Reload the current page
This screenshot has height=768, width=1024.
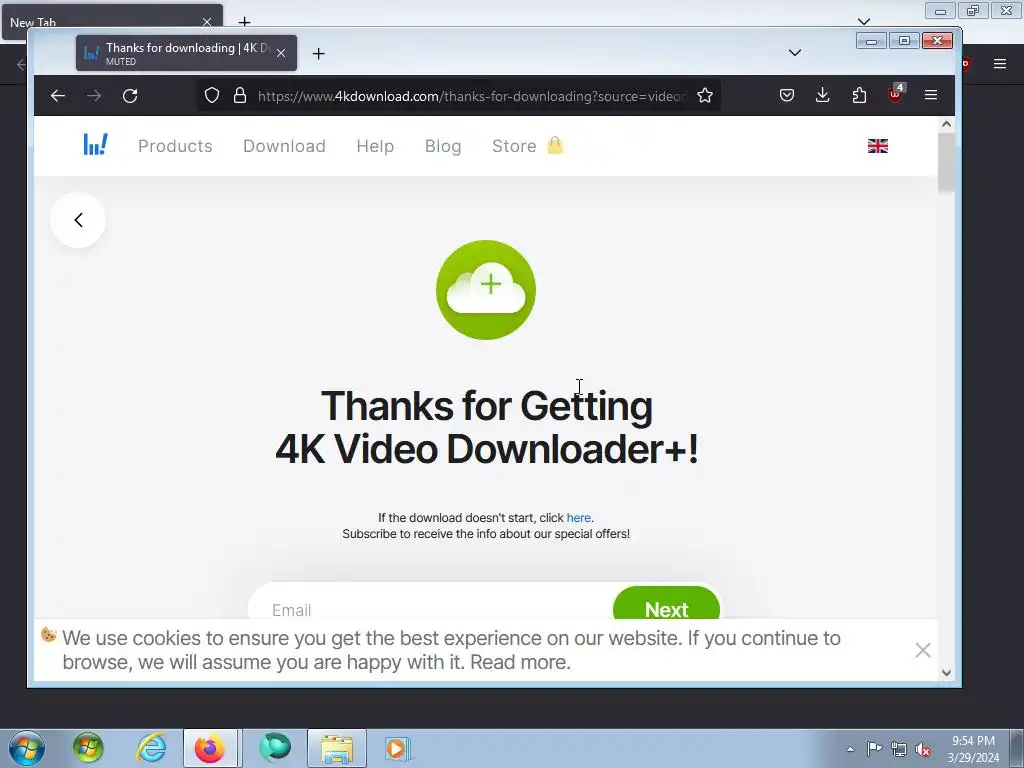tap(130, 96)
